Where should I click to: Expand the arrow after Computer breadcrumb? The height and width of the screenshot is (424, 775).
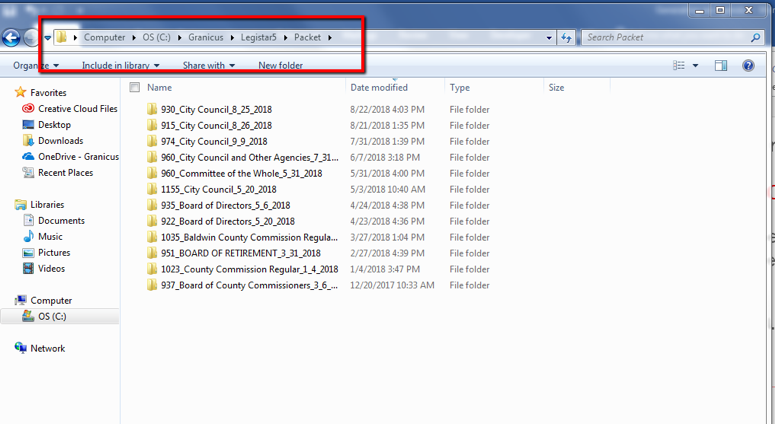point(133,38)
